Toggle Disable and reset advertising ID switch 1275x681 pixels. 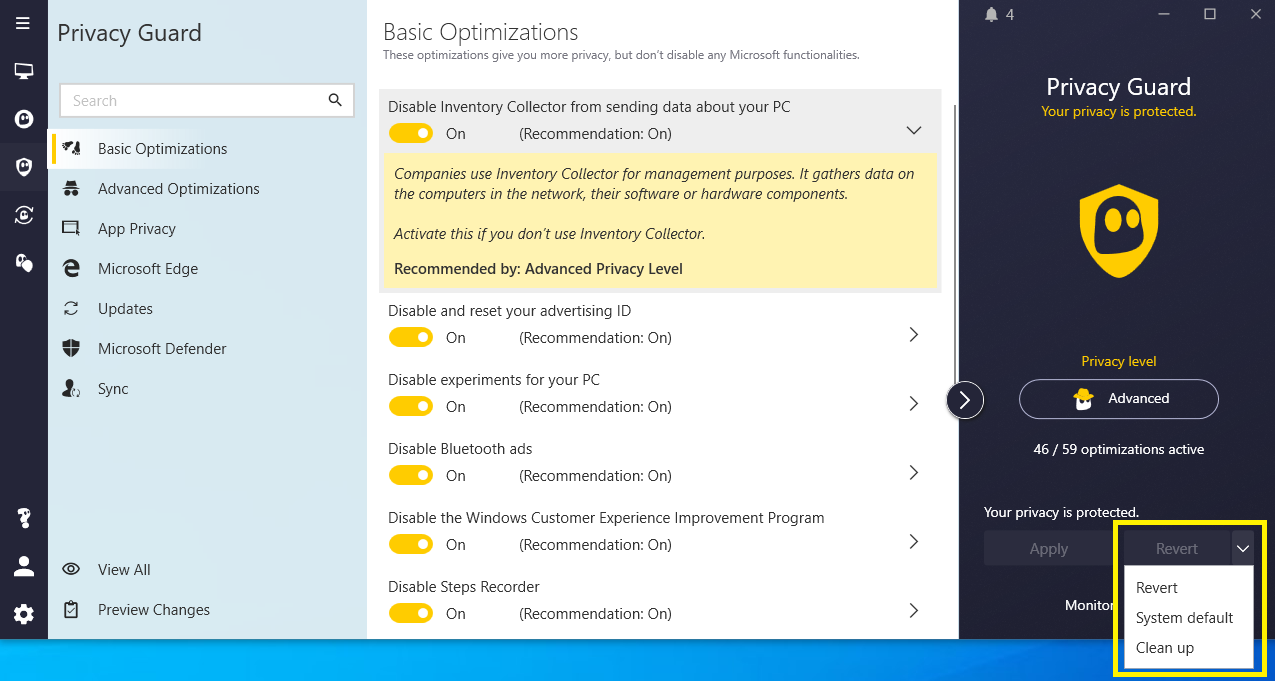click(x=411, y=337)
